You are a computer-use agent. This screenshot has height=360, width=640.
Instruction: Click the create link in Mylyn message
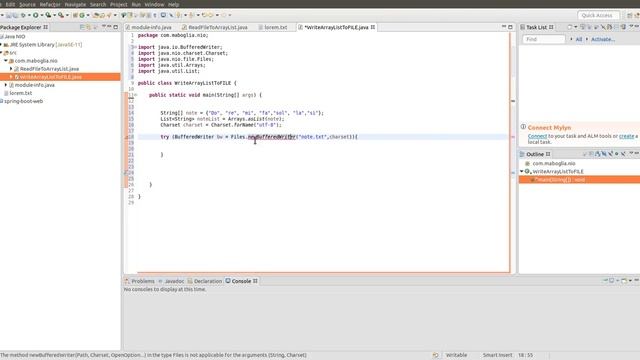(x=627, y=136)
